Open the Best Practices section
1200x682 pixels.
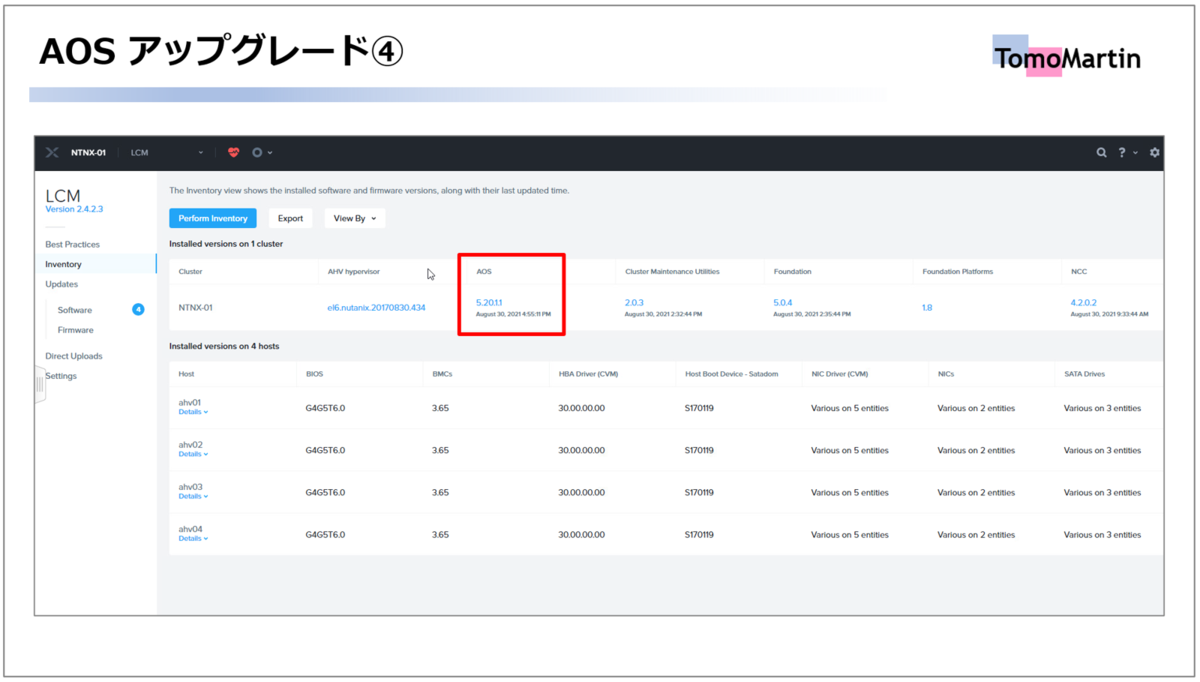coord(72,244)
